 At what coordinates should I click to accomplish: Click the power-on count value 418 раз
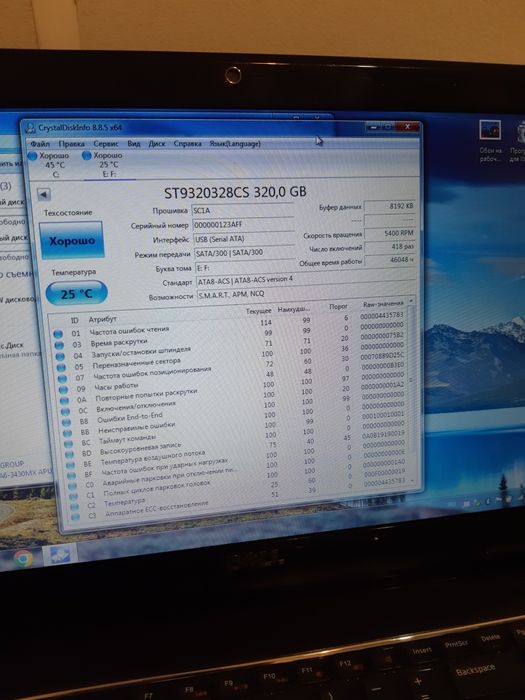pyautogui.click(x=390, y=246)
